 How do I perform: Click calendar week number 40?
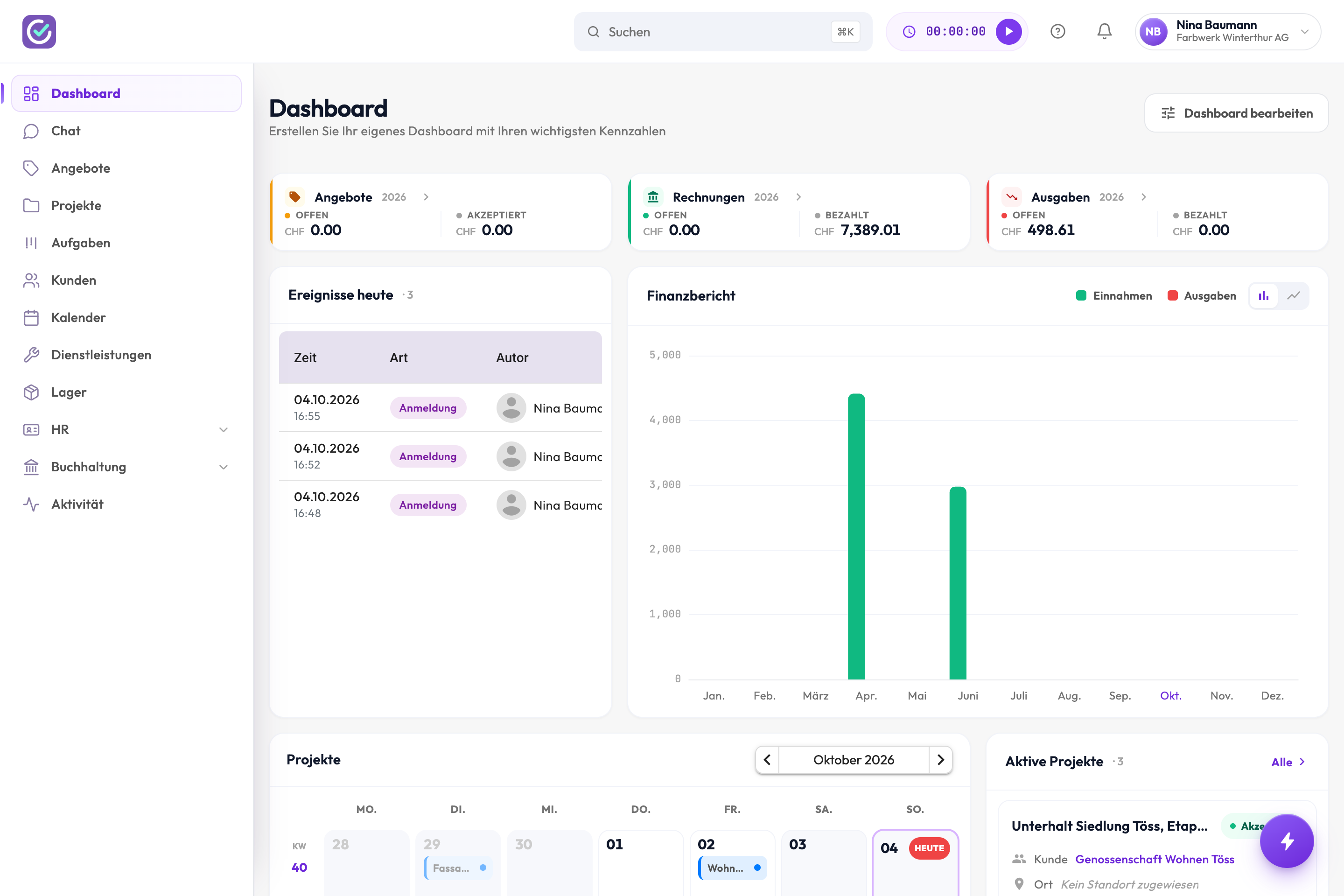[x=300, y=867]
